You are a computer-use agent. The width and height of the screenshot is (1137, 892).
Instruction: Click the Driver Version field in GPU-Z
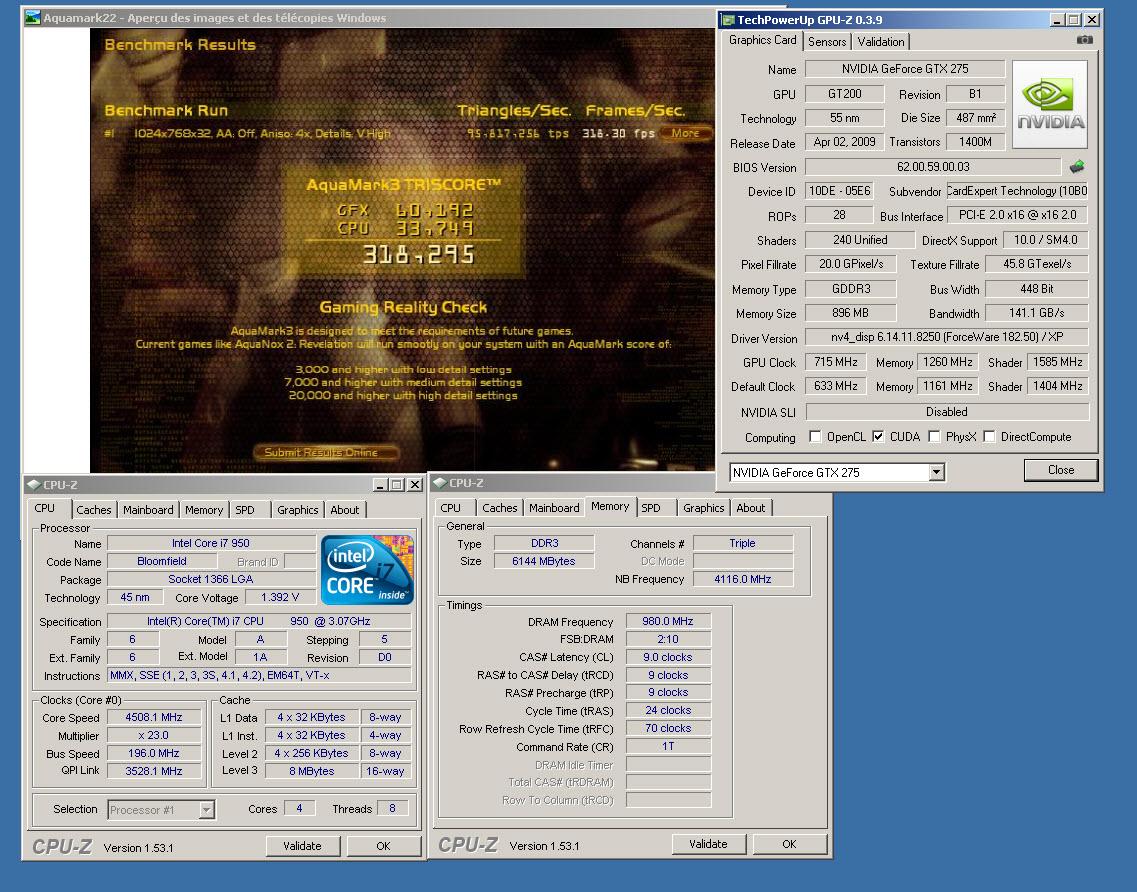[x=947, y=336]
